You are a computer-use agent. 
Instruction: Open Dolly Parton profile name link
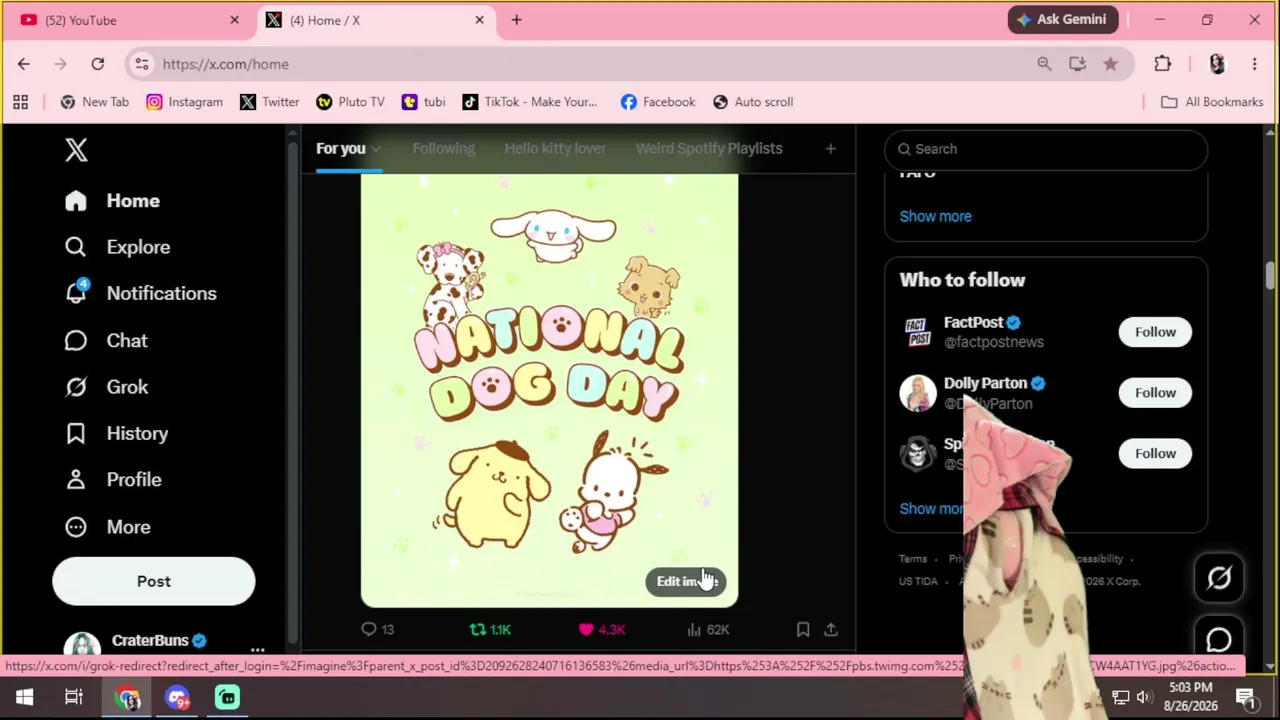coord(985,383)
